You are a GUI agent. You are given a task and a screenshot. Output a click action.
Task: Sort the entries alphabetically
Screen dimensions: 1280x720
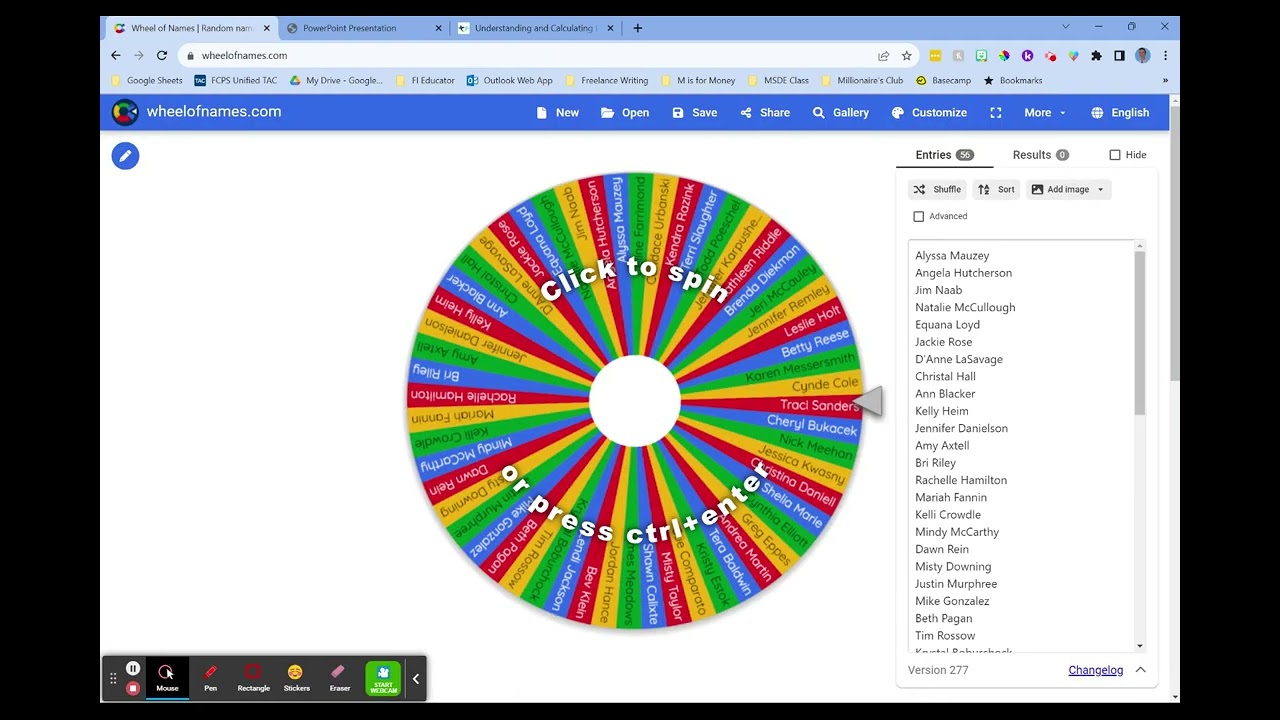(996, 189)
